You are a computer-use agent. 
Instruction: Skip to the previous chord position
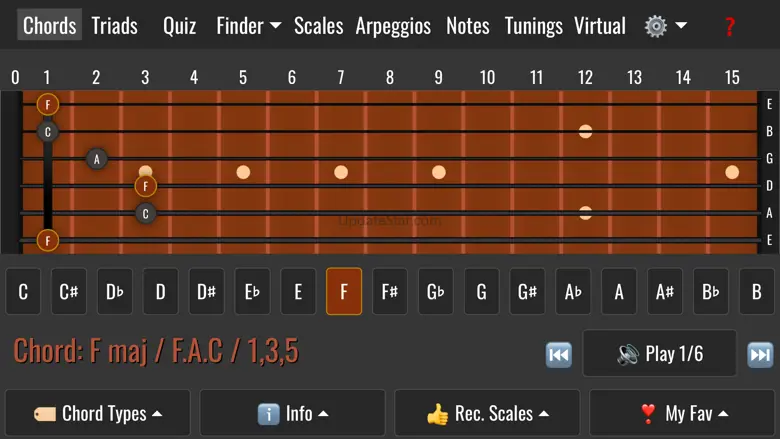coord(558,354)
